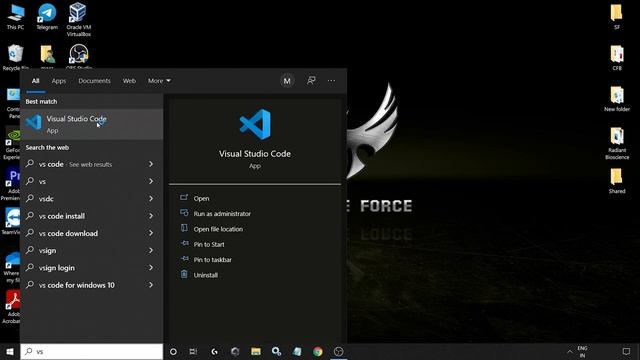640x360 pixels.
Task: Expand arrow for 'vs code for windows 10'
Action: [x=151, y=285]
